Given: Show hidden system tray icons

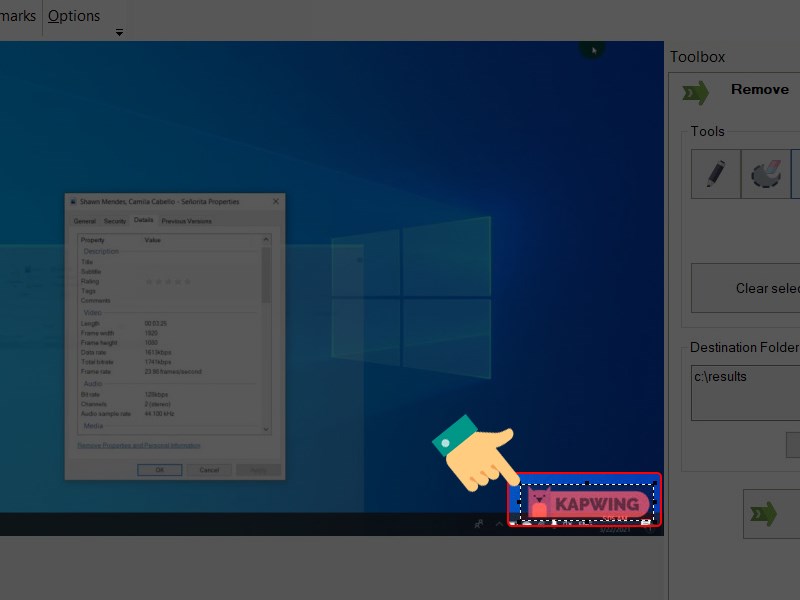Looking at the screenshot, I should (499, 524).
